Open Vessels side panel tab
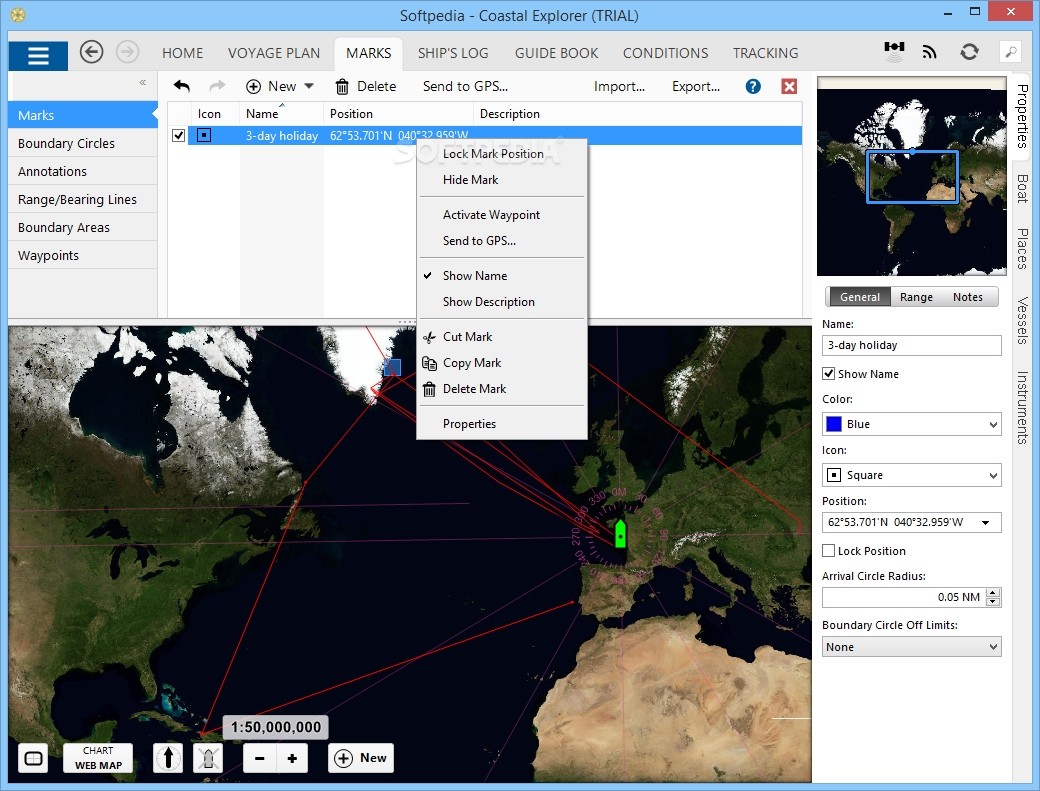Image resolution: width=1040 pixels, height=791 pixels. coord(1022,320)
